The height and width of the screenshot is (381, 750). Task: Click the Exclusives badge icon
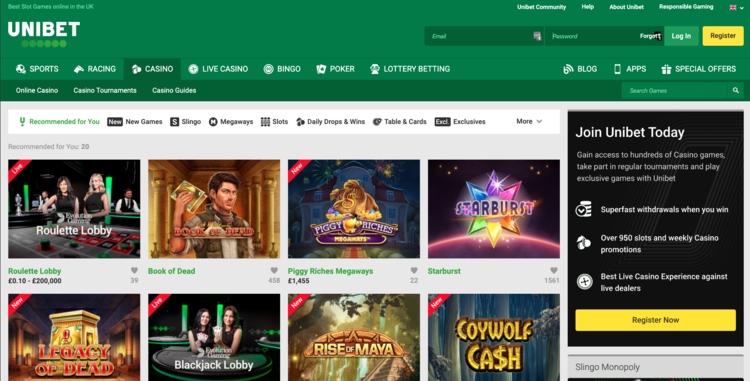click(442, 122)
